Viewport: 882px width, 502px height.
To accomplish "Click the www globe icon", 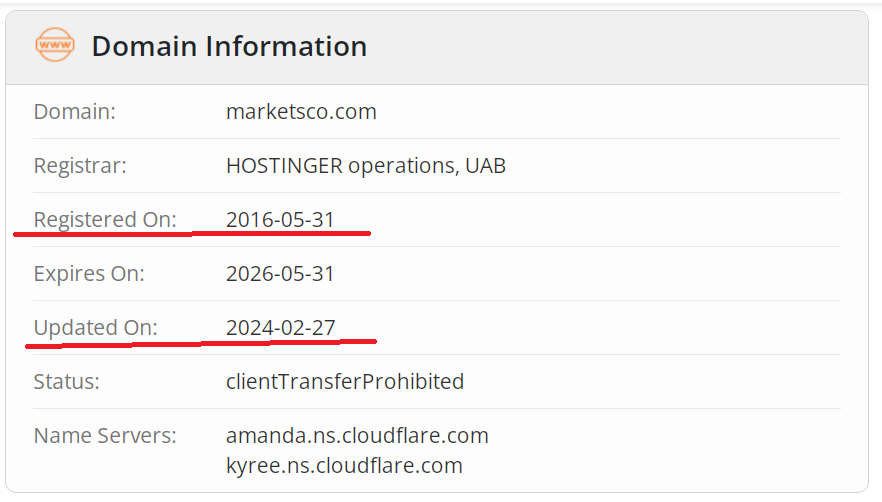I will [x=54, y=46].
